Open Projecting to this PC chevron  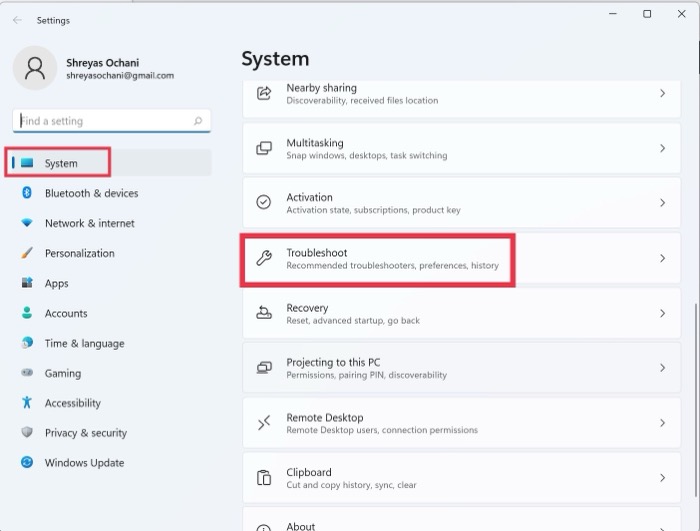662,368
